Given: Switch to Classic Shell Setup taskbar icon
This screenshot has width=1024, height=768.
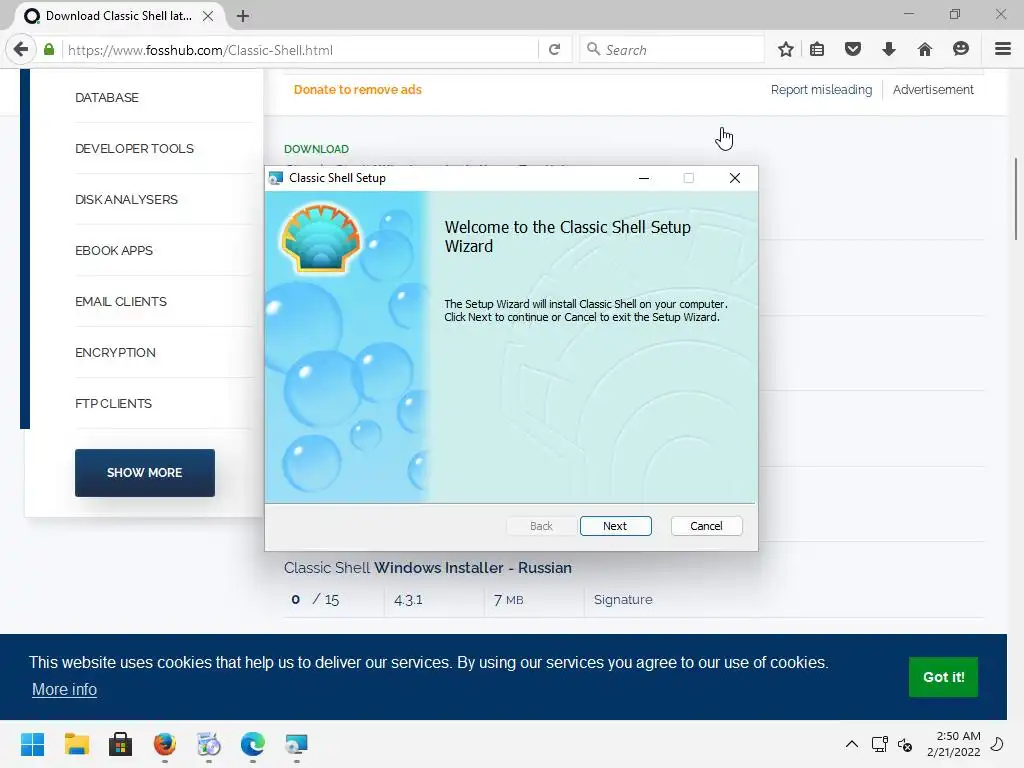Looking at the screenshot, I should (x=296, y=744).
